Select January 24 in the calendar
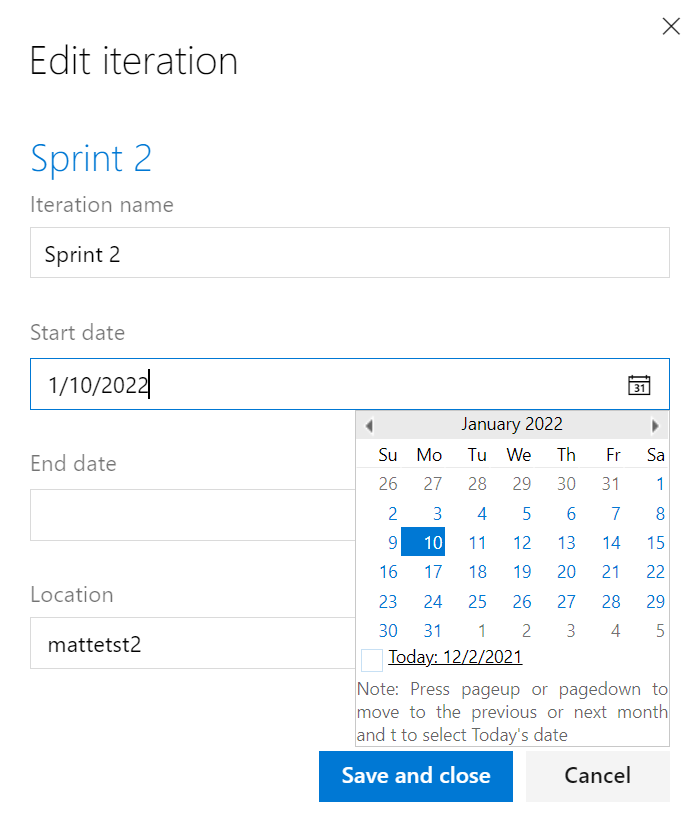This screenshot has height=826, width=688. click(x=433, y=602)
